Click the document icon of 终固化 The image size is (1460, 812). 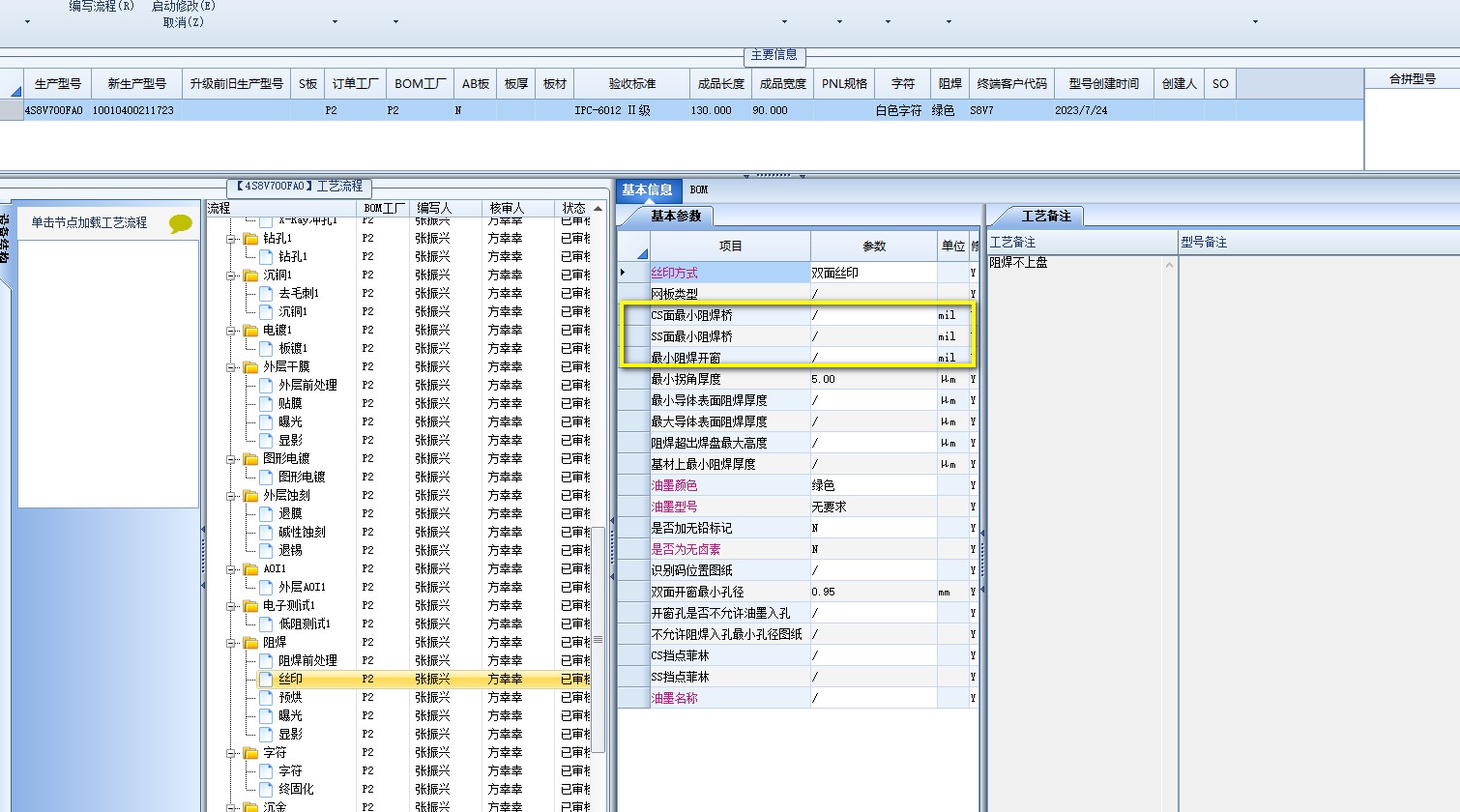(266, 789)
